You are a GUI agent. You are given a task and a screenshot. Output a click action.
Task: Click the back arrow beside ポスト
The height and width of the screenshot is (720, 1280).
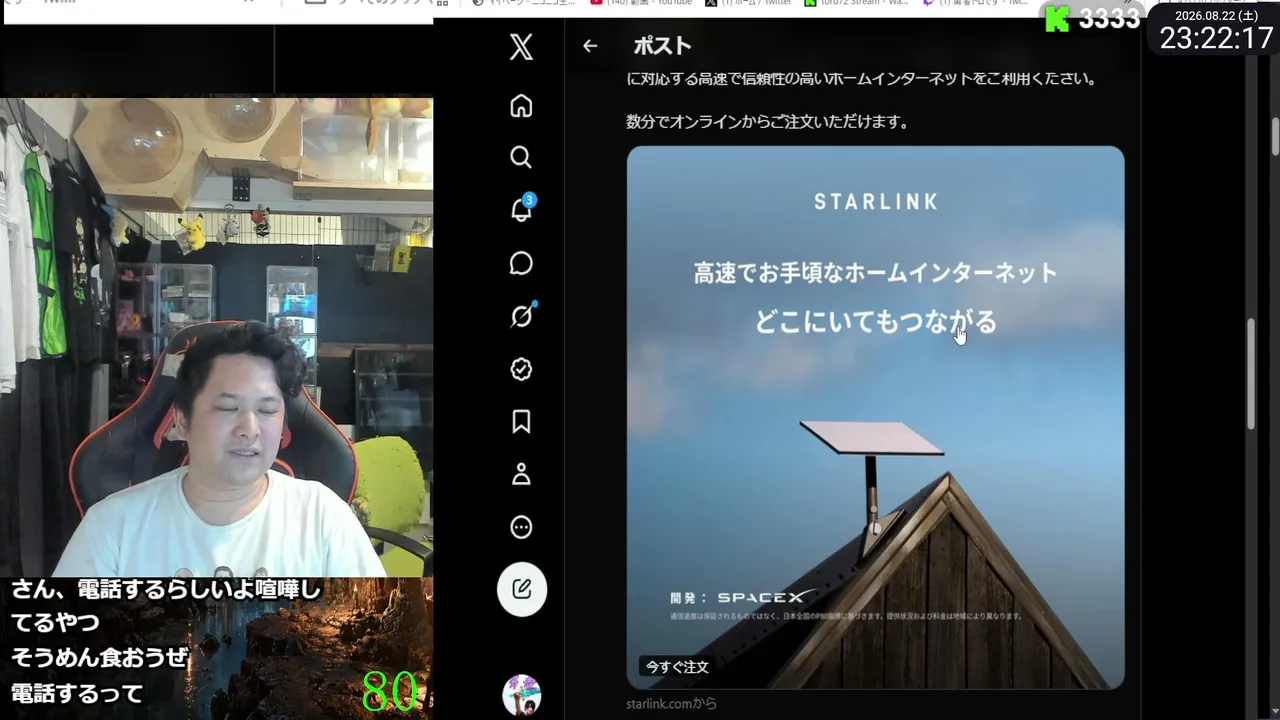coord(590,46)
